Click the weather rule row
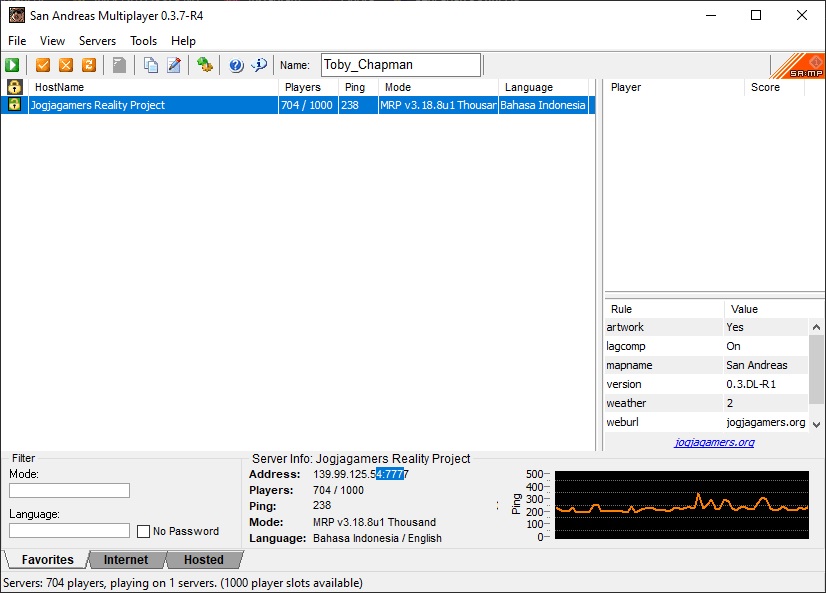The image size is (826, 593). point(706,403)
